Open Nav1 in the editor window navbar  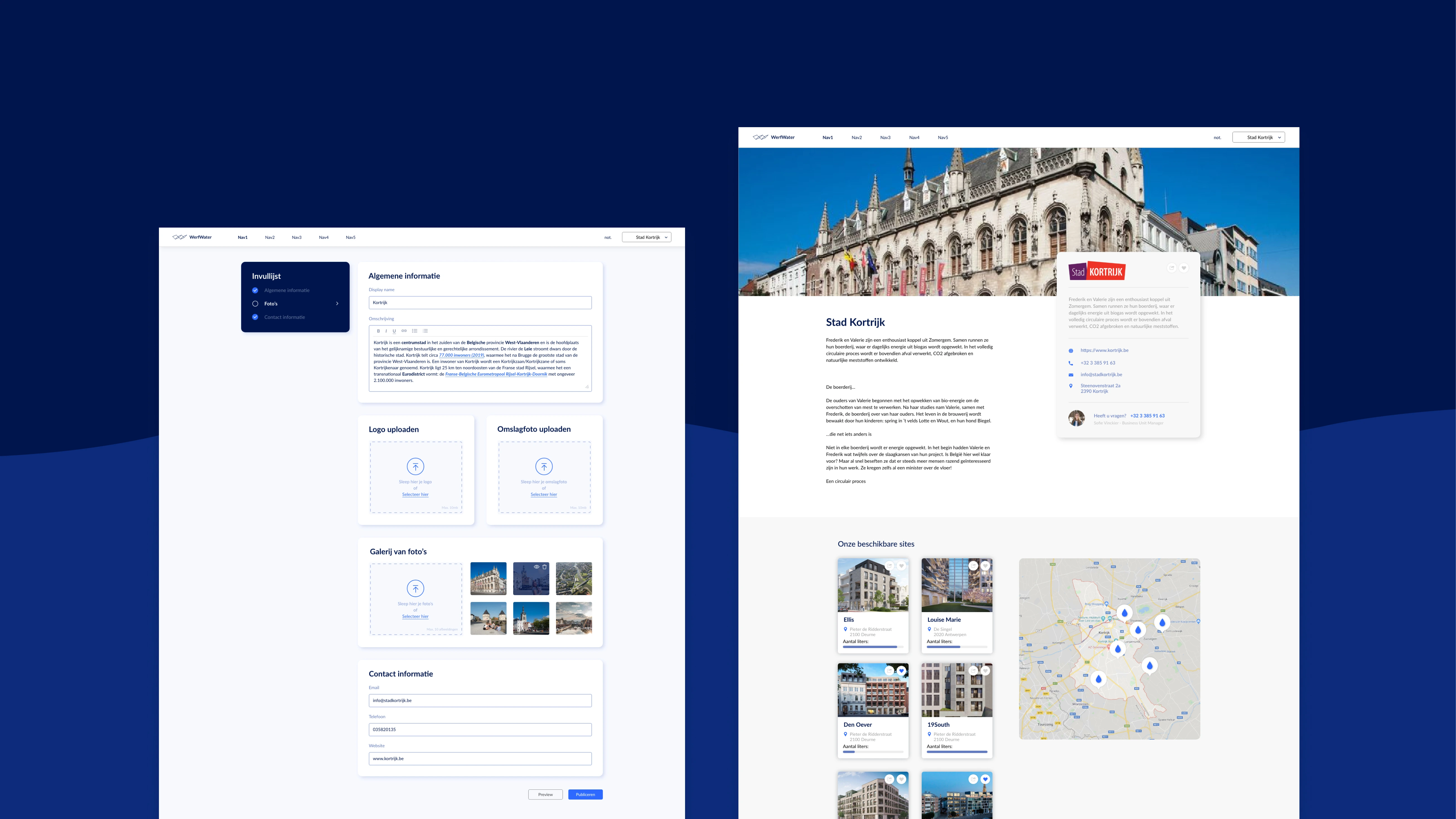(x=243, y=237)
